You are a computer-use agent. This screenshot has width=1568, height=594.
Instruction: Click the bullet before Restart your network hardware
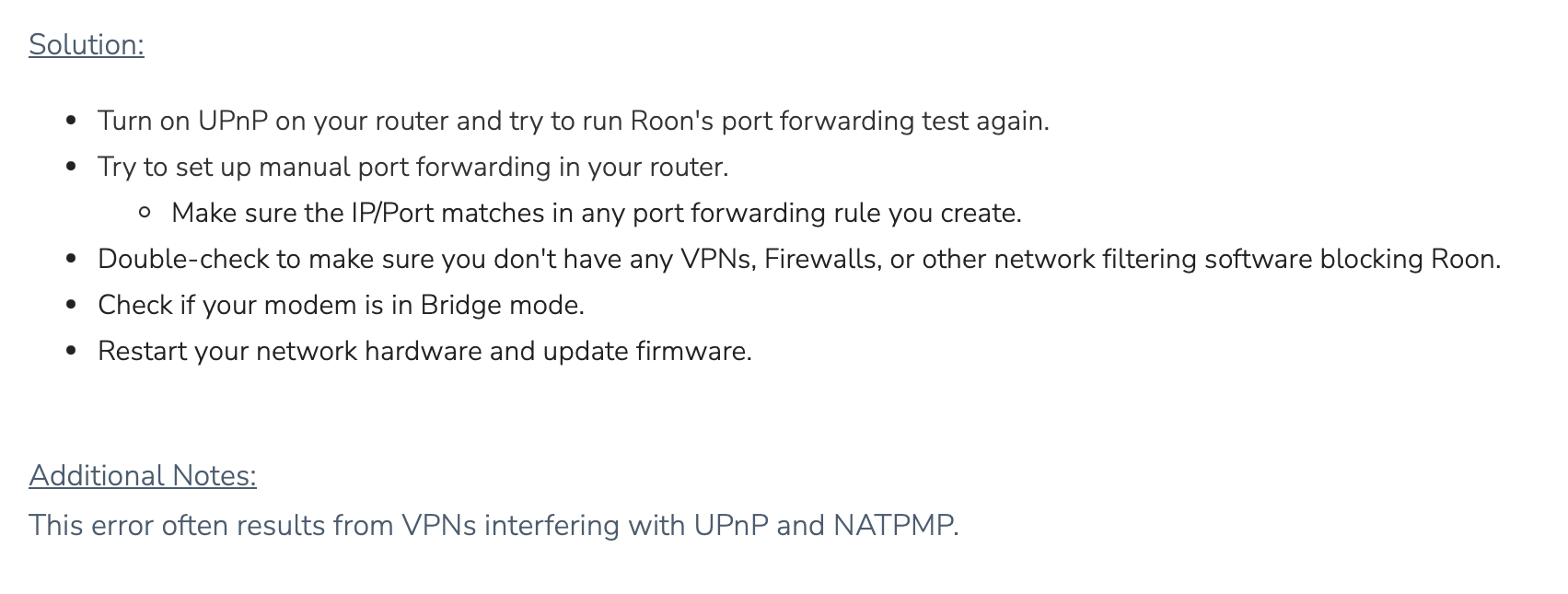[71, 351]
